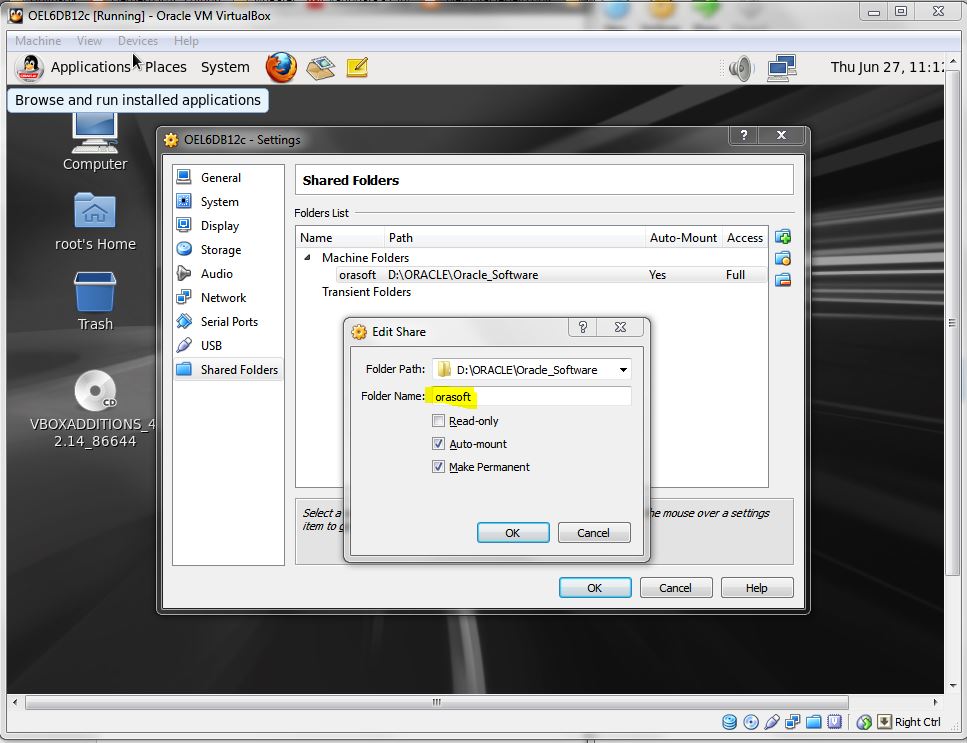Click the optical disk status bar icon
Viewport: 967px width, 743px height.
coord(751,722)
